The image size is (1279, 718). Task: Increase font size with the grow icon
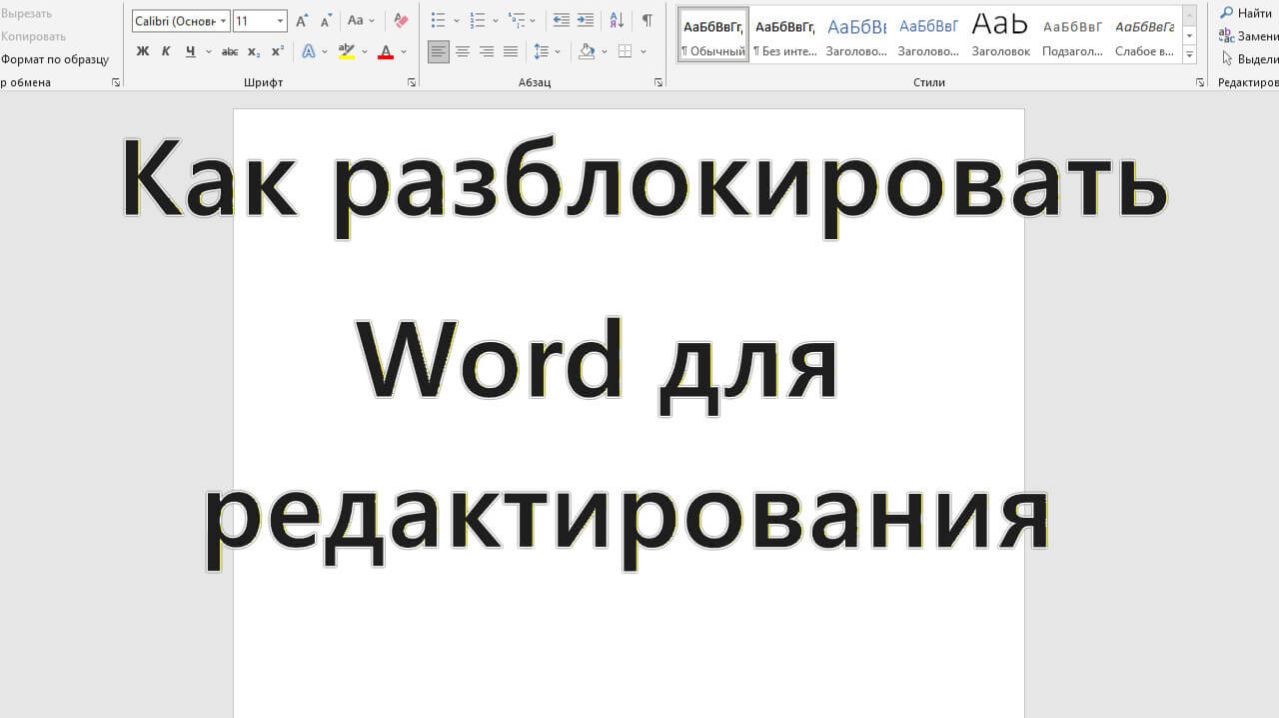click(x=302, y=20)
